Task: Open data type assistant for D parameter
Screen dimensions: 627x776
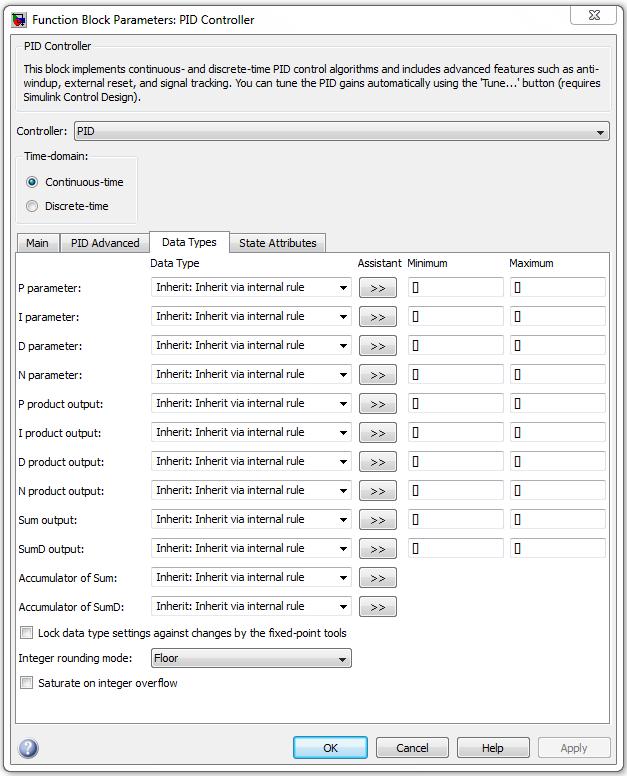Action: (x=378, y=346)
